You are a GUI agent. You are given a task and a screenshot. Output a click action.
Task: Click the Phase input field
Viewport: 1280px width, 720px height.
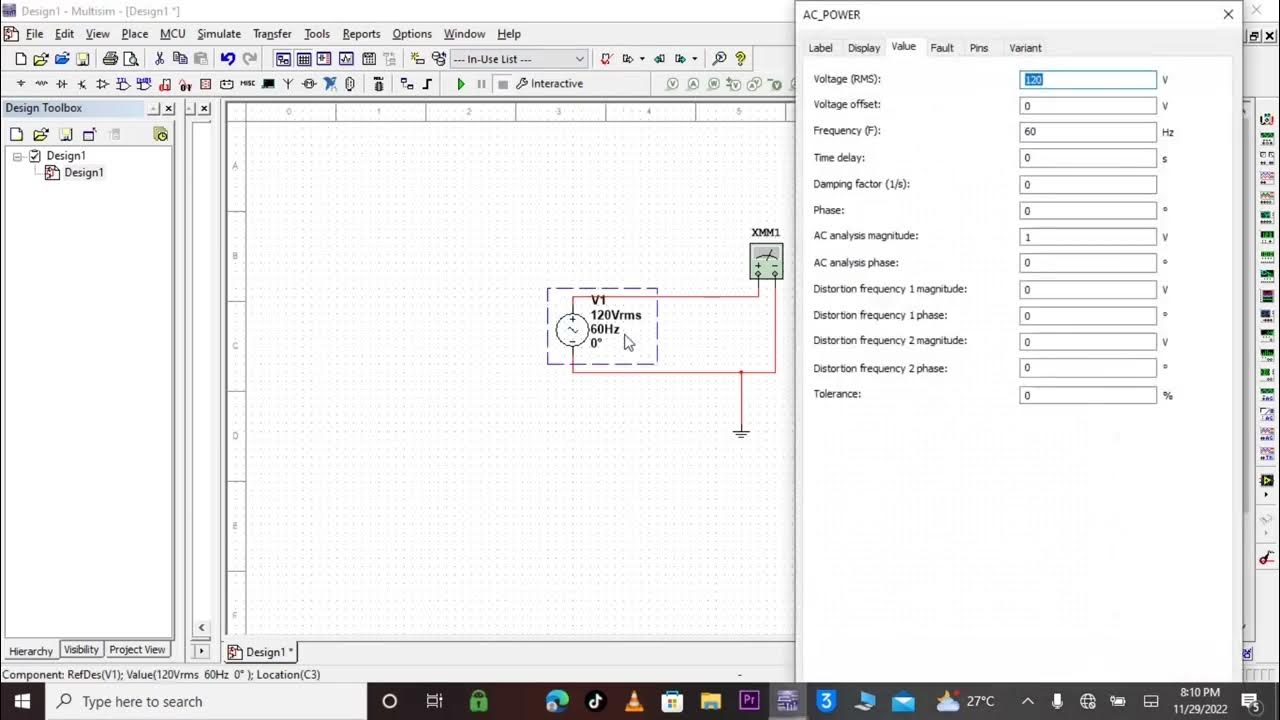click(1088, 211)
